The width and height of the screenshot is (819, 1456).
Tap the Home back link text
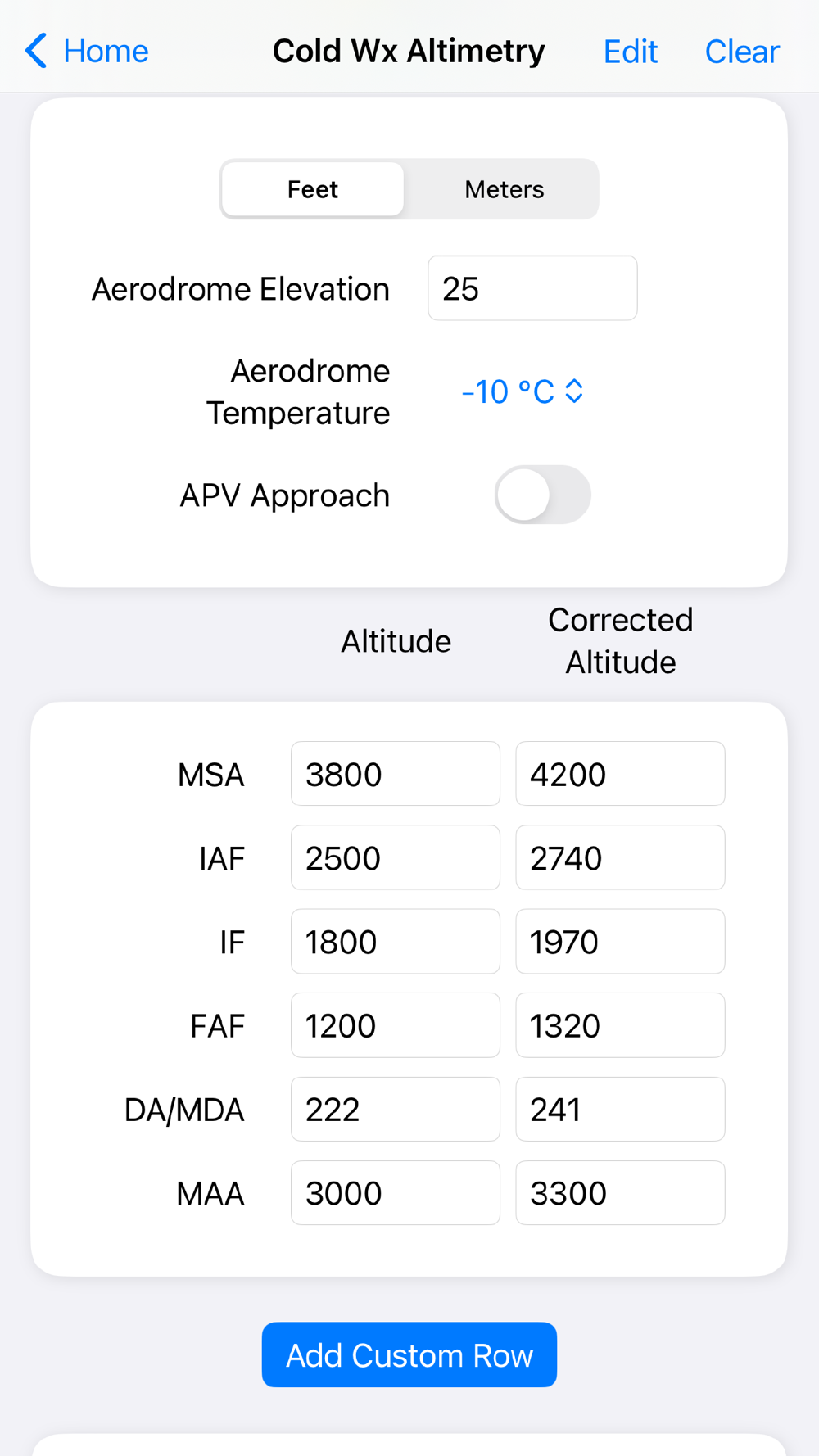pos(106,51)
